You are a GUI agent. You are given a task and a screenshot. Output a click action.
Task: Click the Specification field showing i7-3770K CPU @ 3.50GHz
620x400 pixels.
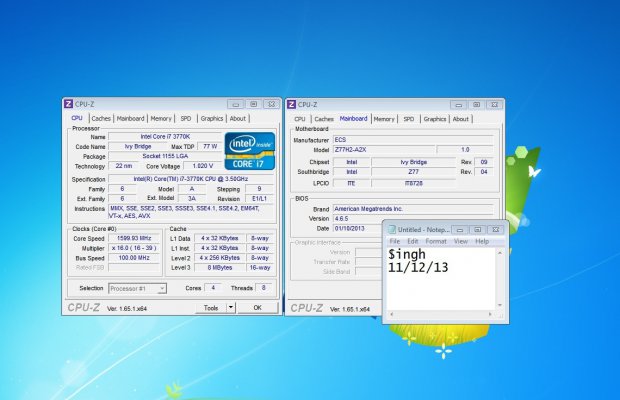pyautogui.click(x=191, y=179)
